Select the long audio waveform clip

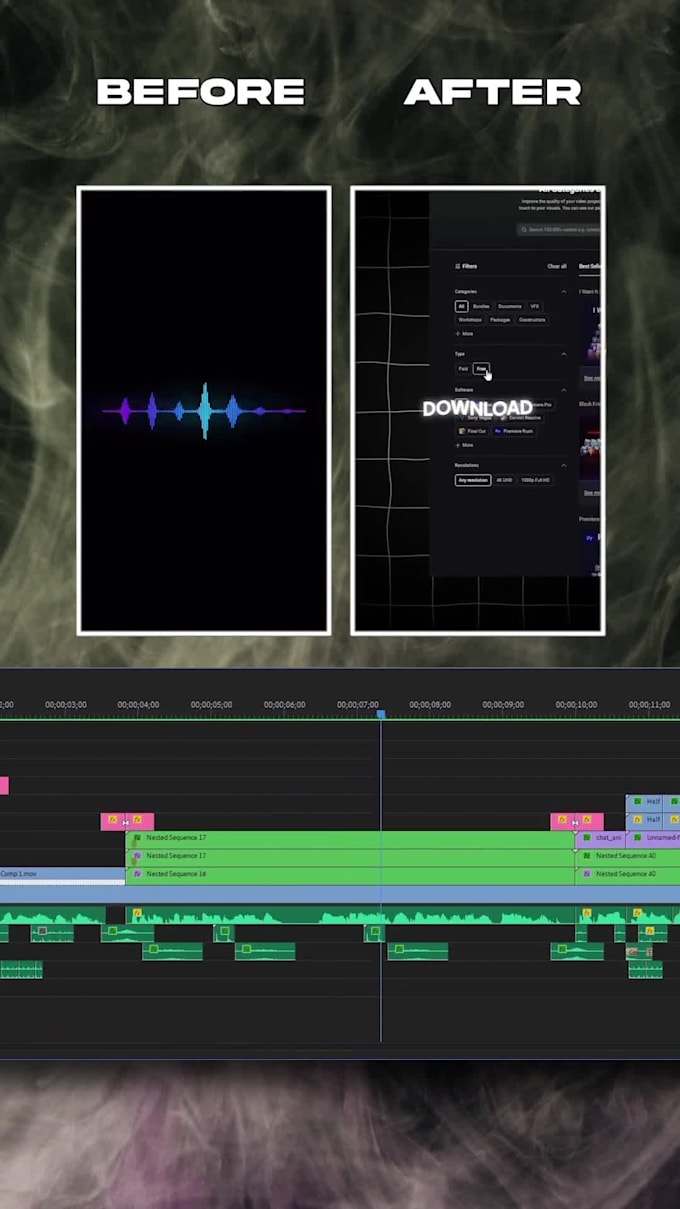tap(350, 915)
